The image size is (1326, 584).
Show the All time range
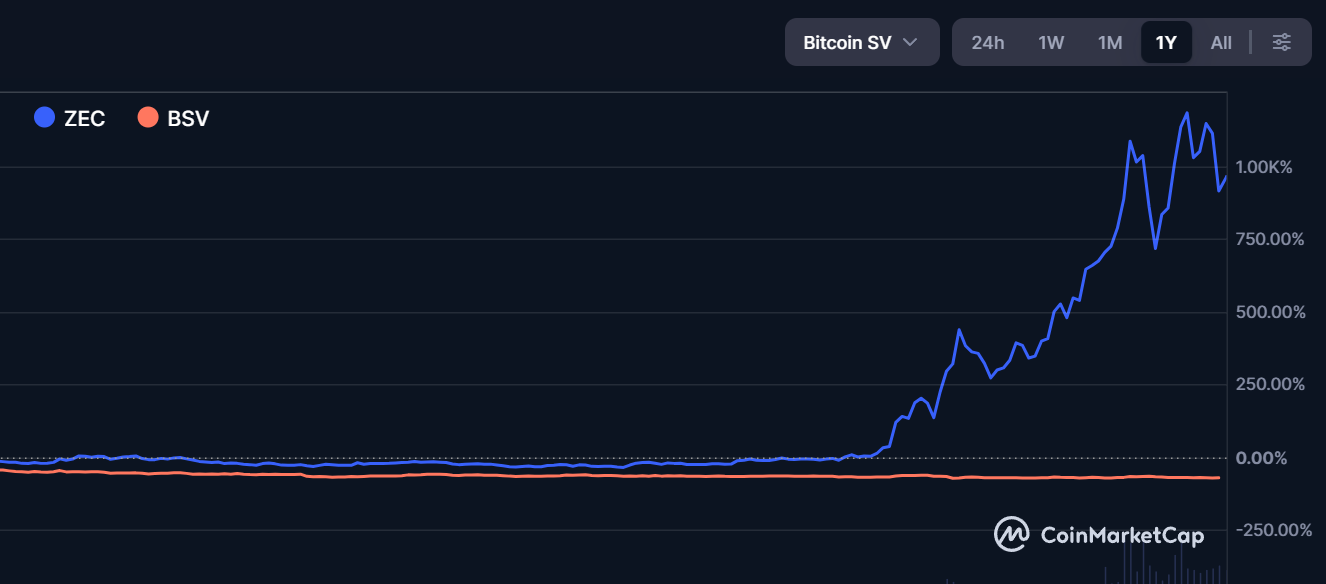pyautogui.click(x=1221, y=43)
